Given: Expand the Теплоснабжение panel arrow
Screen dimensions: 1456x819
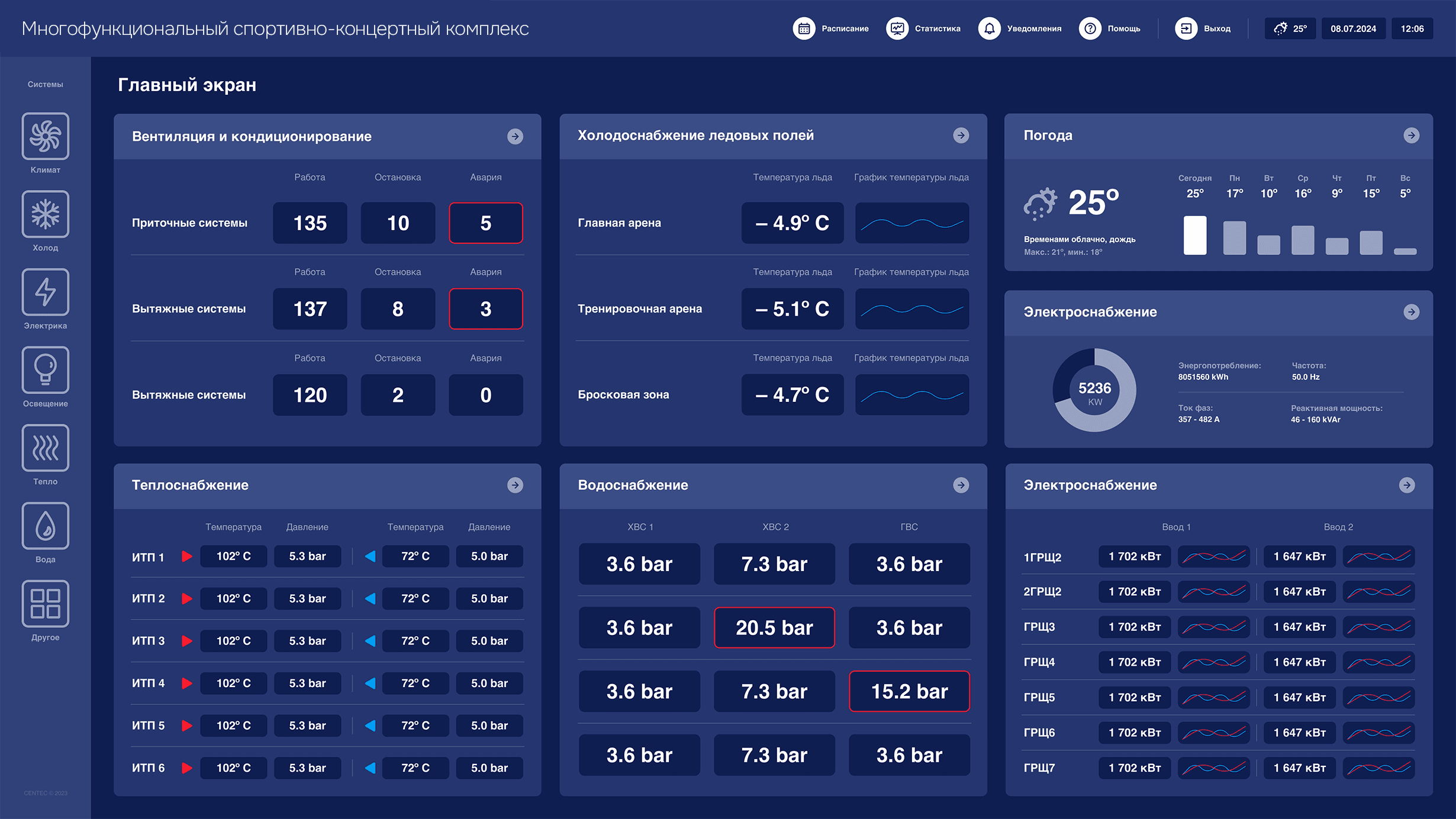Looking at the screenshot, I should click(x=515, y=485).
